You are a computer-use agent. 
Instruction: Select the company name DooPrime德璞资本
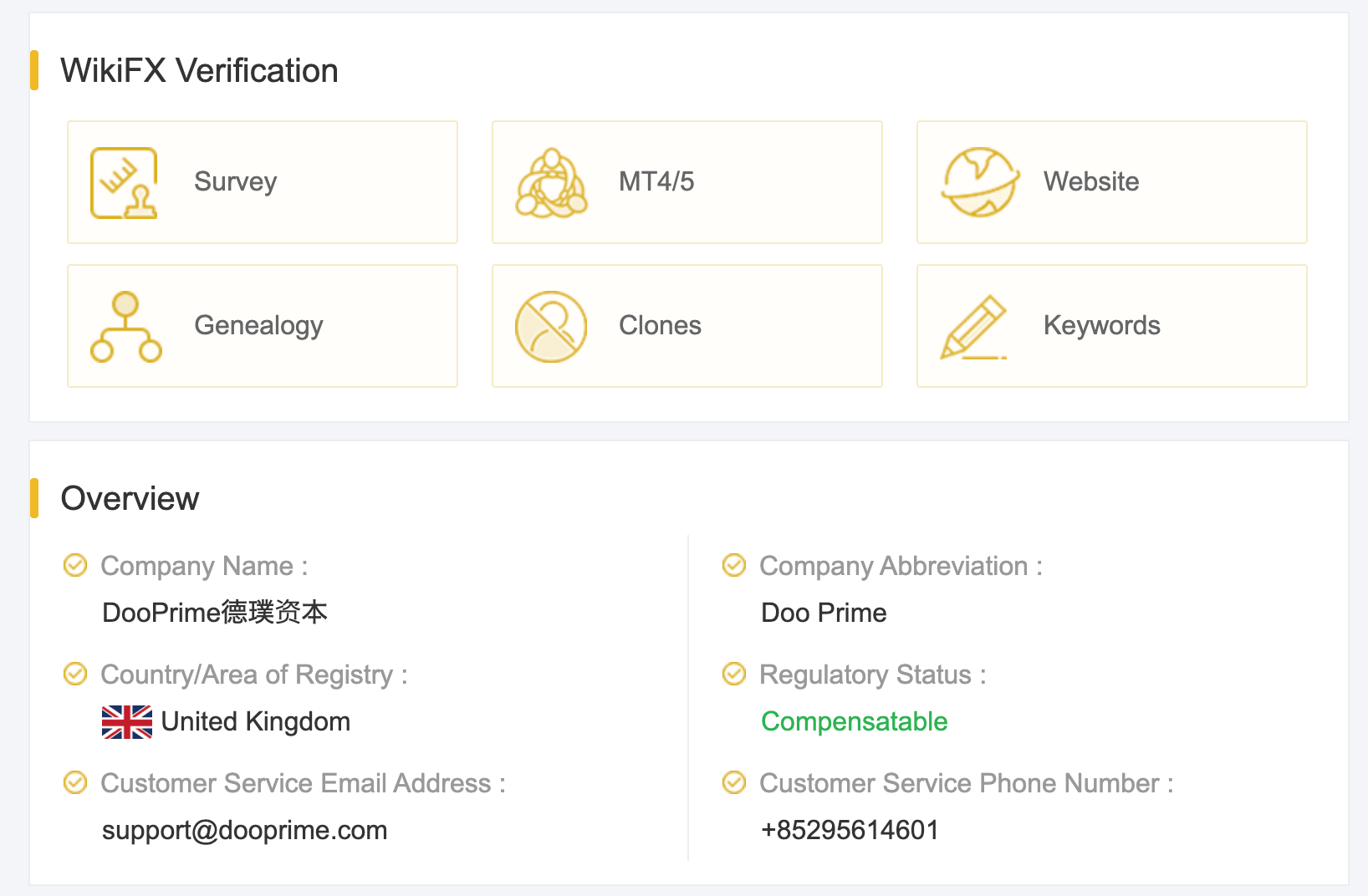[214, 613]
